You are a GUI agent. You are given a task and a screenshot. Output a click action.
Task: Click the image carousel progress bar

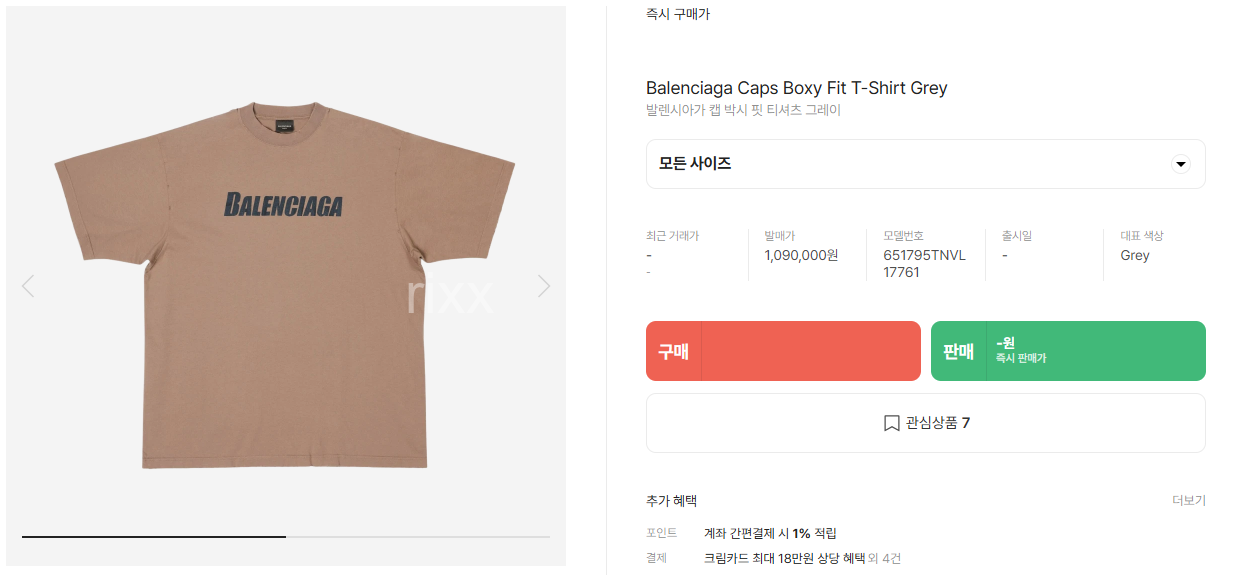[286, 537]
